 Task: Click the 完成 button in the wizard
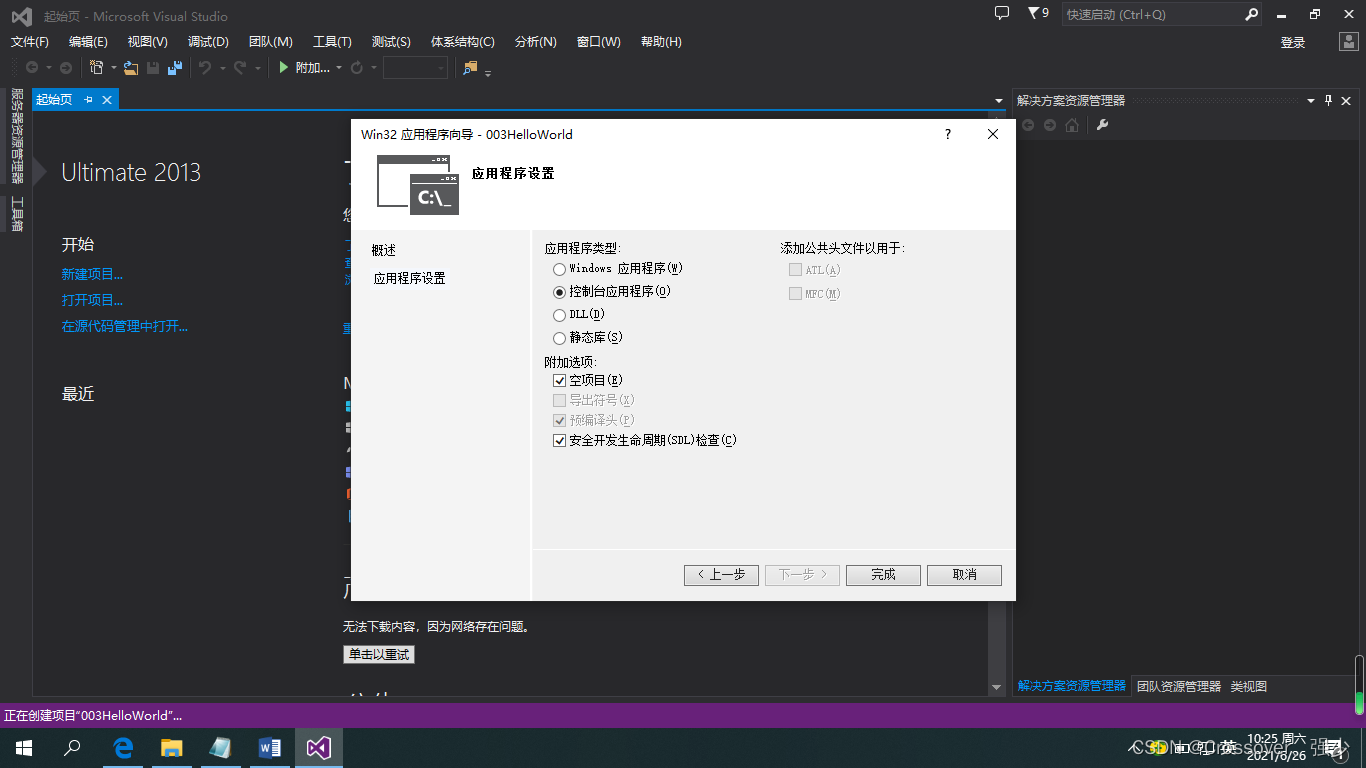(x=883, y=575)
